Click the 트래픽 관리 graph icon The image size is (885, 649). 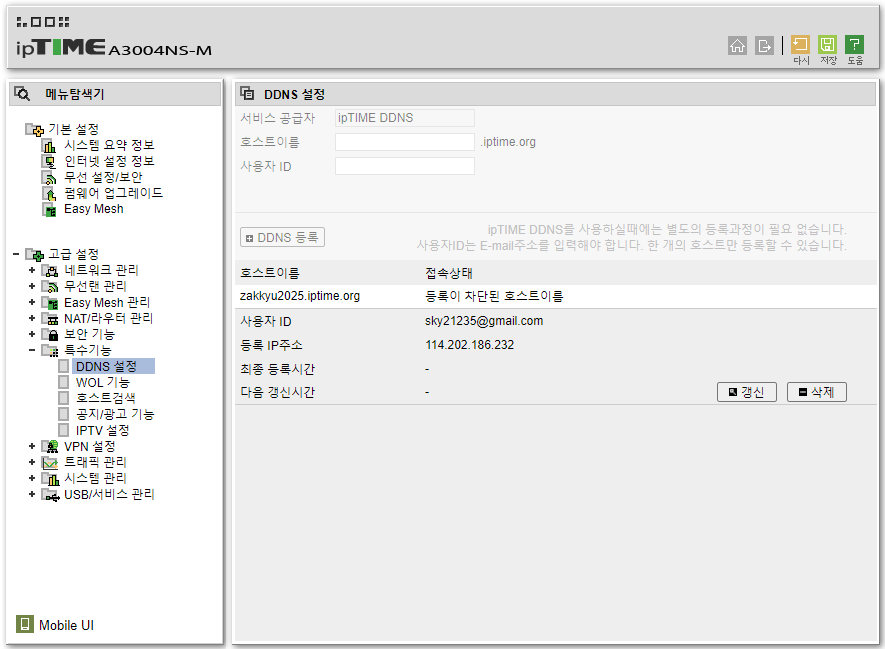[x=50, y=463]
